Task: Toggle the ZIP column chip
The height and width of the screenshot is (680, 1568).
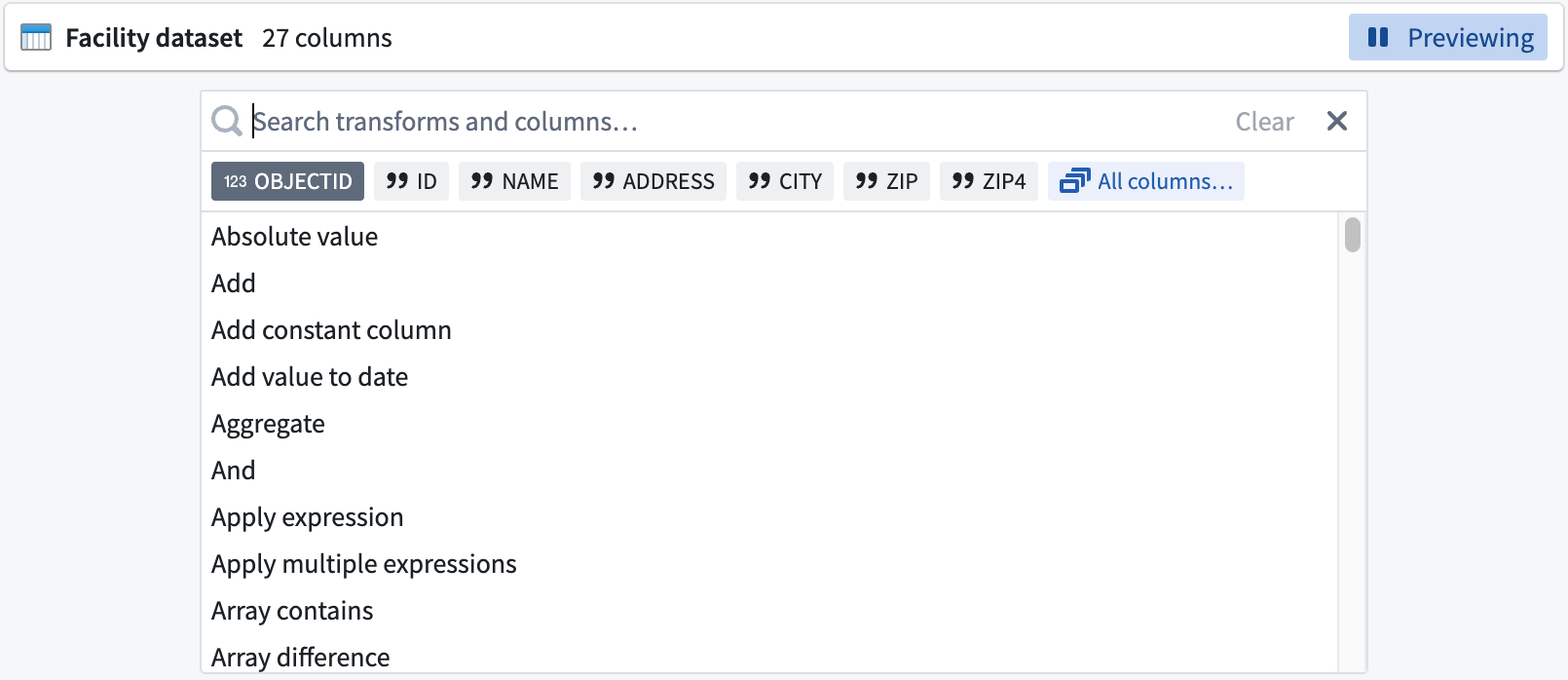Action: coord(886,180)
